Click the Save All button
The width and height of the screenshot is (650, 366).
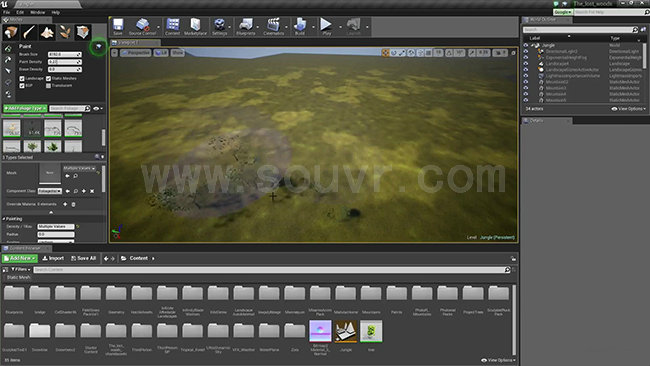point(84,258)
